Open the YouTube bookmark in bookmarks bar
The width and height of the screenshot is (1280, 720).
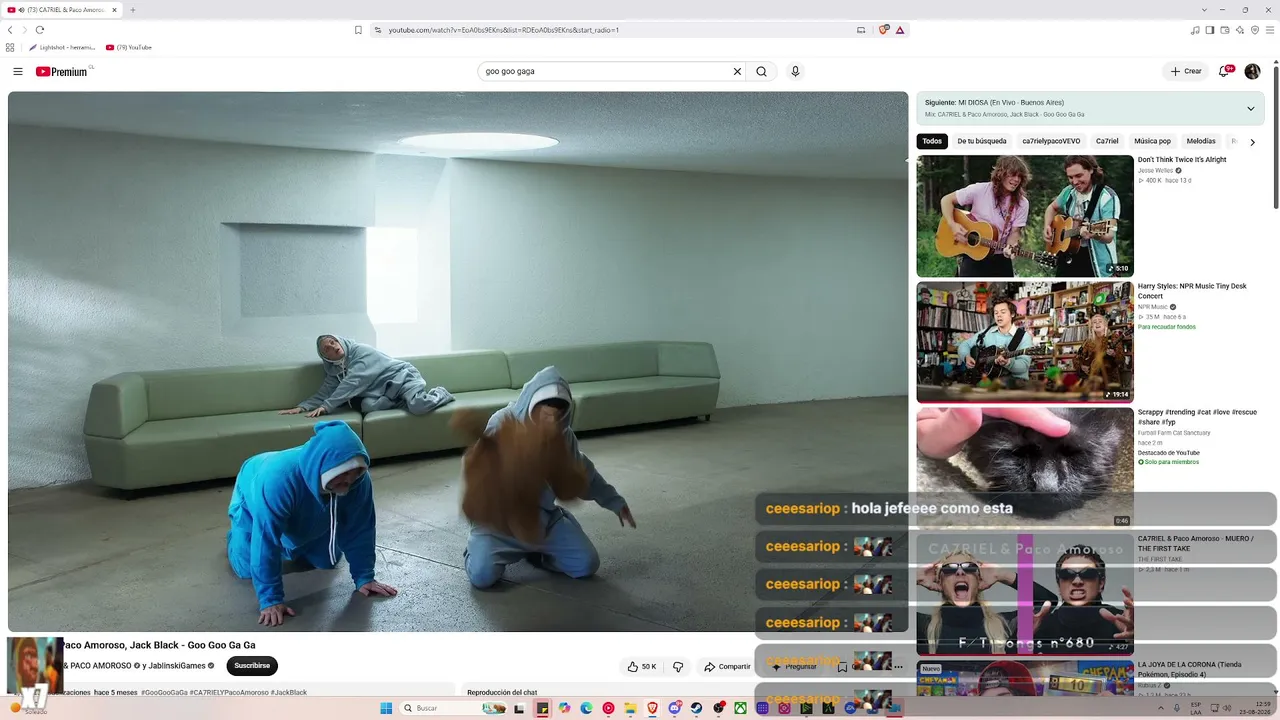click(x=129, y=47)
